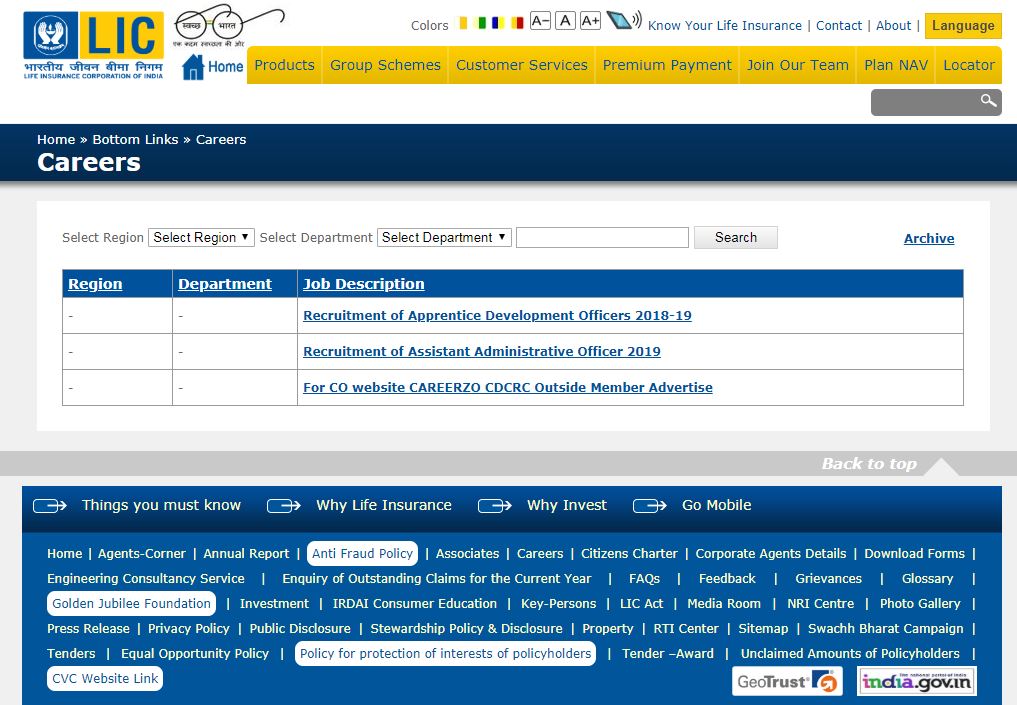
Task: Open the Archive link
Action: pyautogui.click(x=929, y=238)
